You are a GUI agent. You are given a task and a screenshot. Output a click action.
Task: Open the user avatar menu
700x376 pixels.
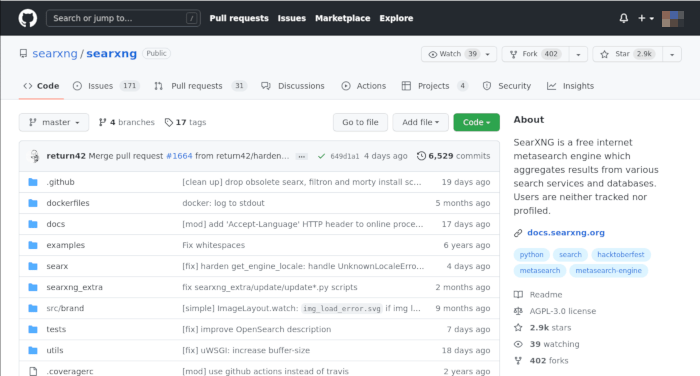pyautogui.click(x=672, y=18)
